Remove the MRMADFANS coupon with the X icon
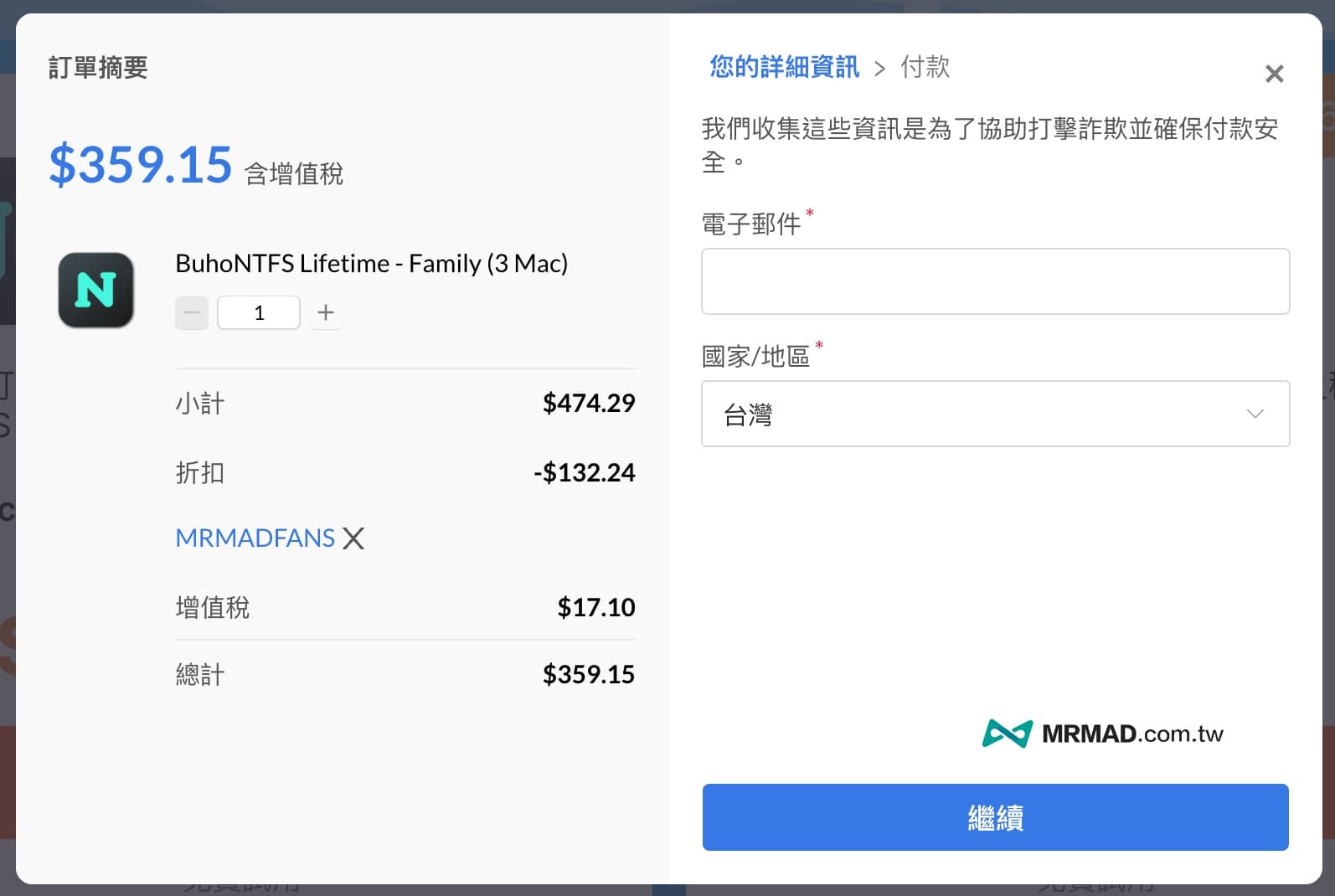The width and height of the screenshot is (1335, 896). (354, 538)
